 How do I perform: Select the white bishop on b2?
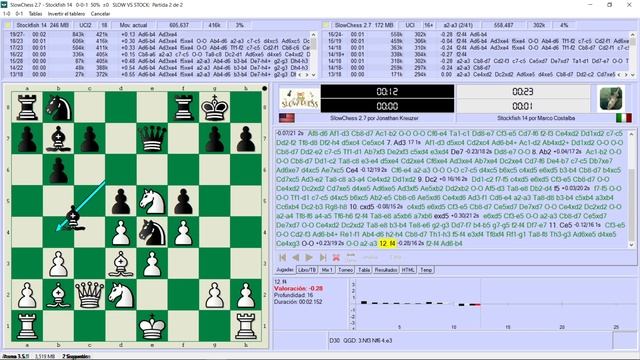tap(58, 295)
